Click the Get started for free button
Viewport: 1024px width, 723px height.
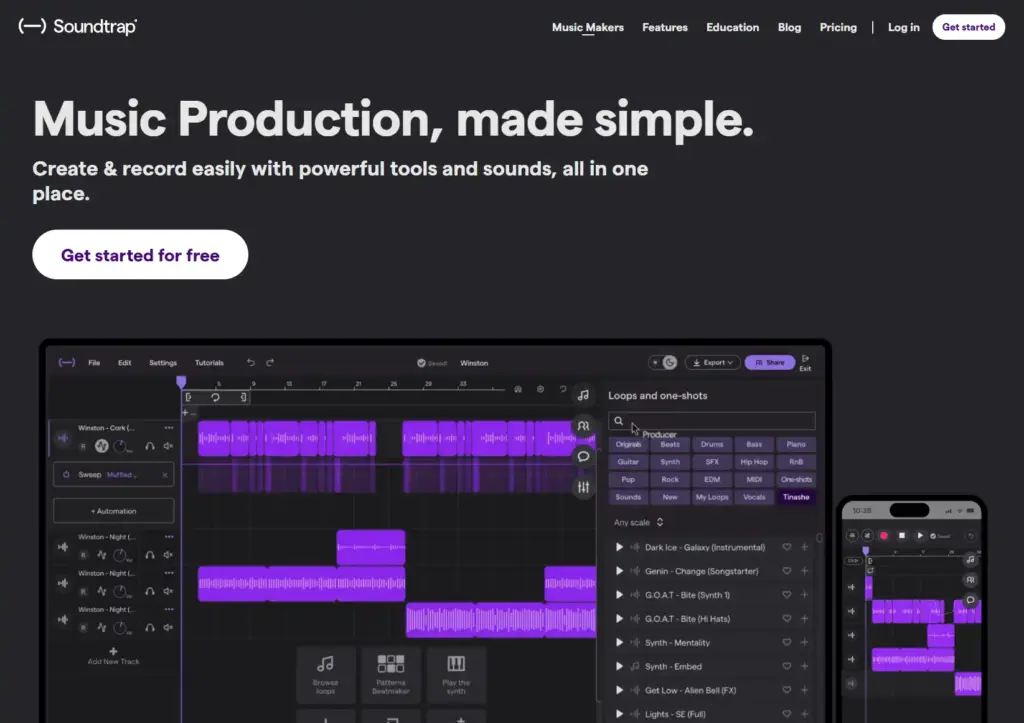140,255
